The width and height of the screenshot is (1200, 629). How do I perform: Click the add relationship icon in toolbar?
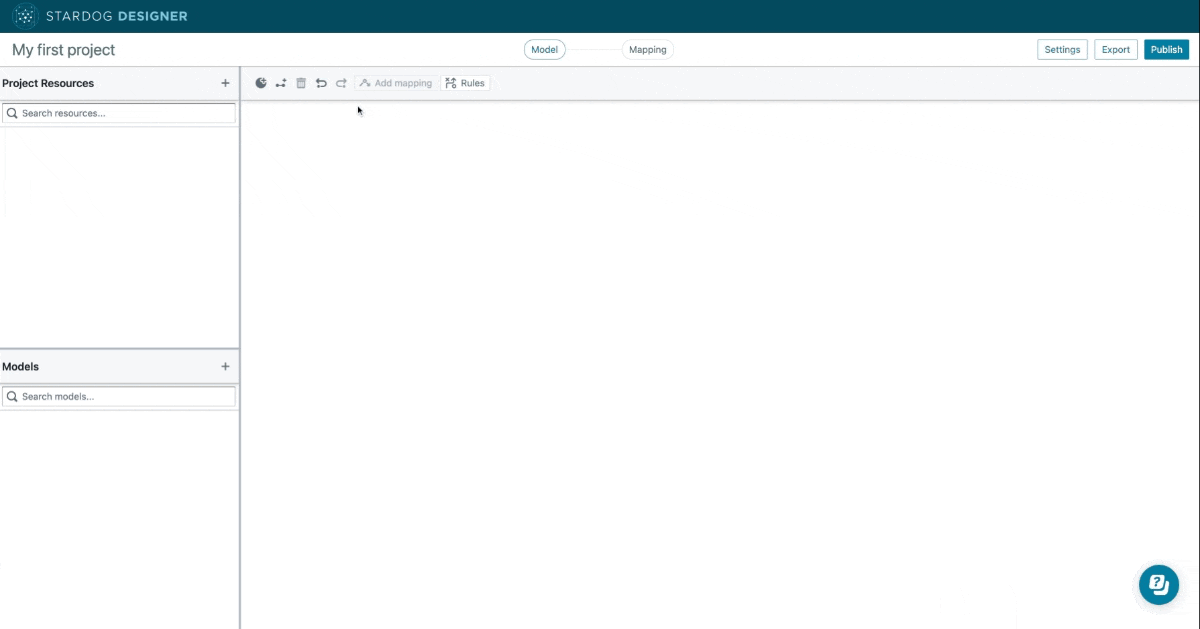(x=281, y=83)
